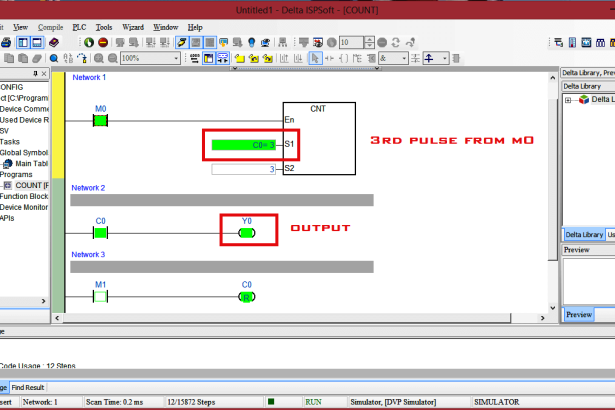Select 'Device Monitor' in the project tree
Screen dimensions: 615x410
pos(24,207)
